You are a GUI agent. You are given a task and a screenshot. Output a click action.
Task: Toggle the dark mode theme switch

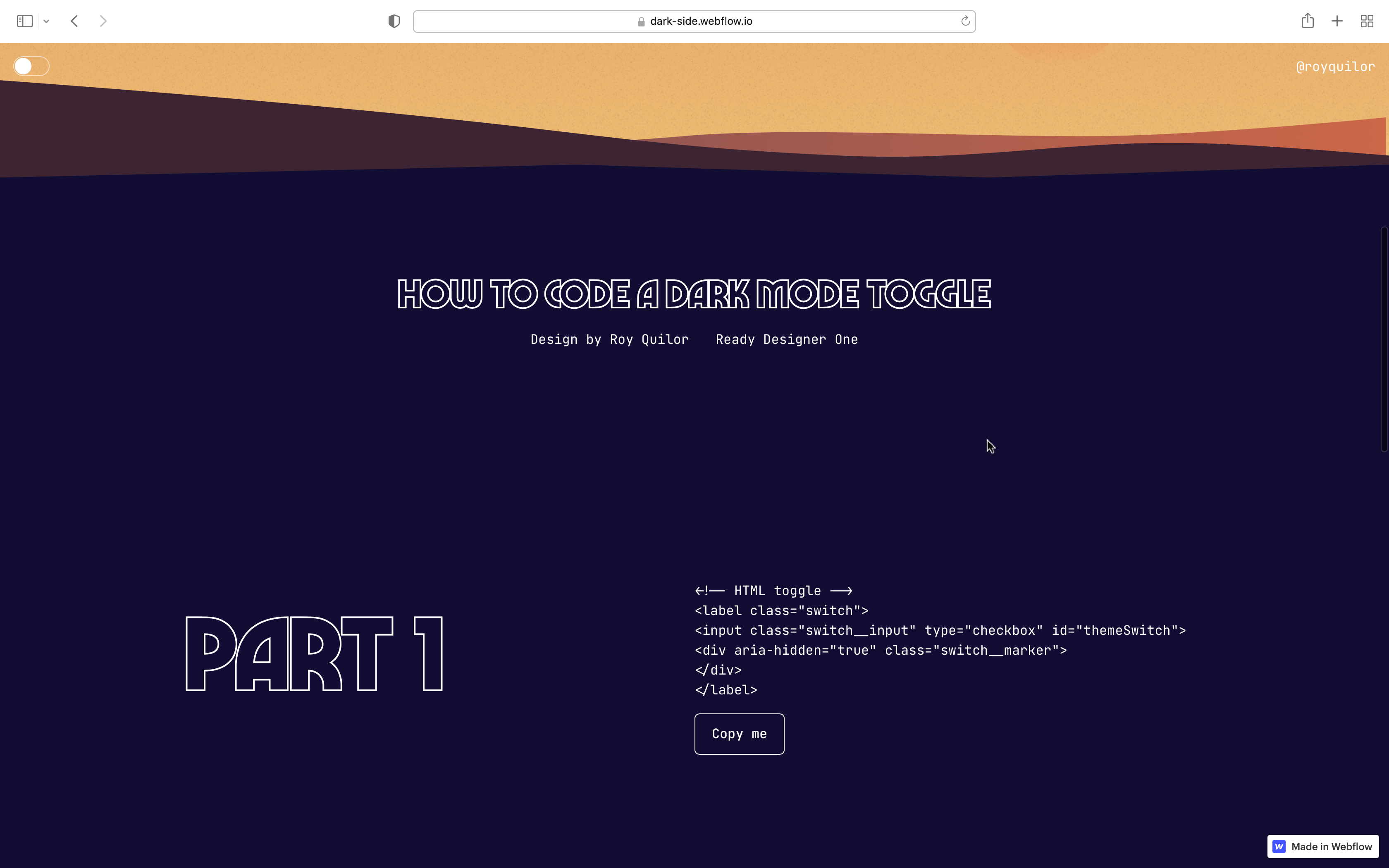point(31,66)
